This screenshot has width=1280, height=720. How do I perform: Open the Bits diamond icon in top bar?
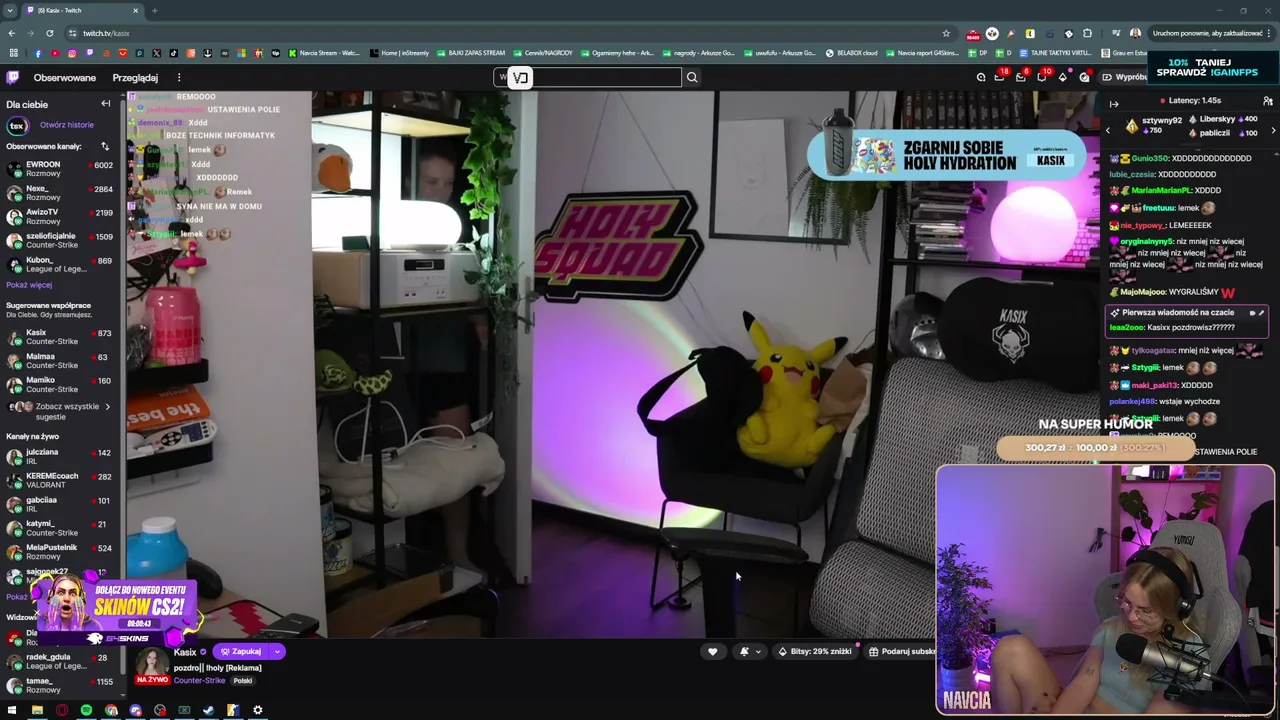pos(1063,77)
